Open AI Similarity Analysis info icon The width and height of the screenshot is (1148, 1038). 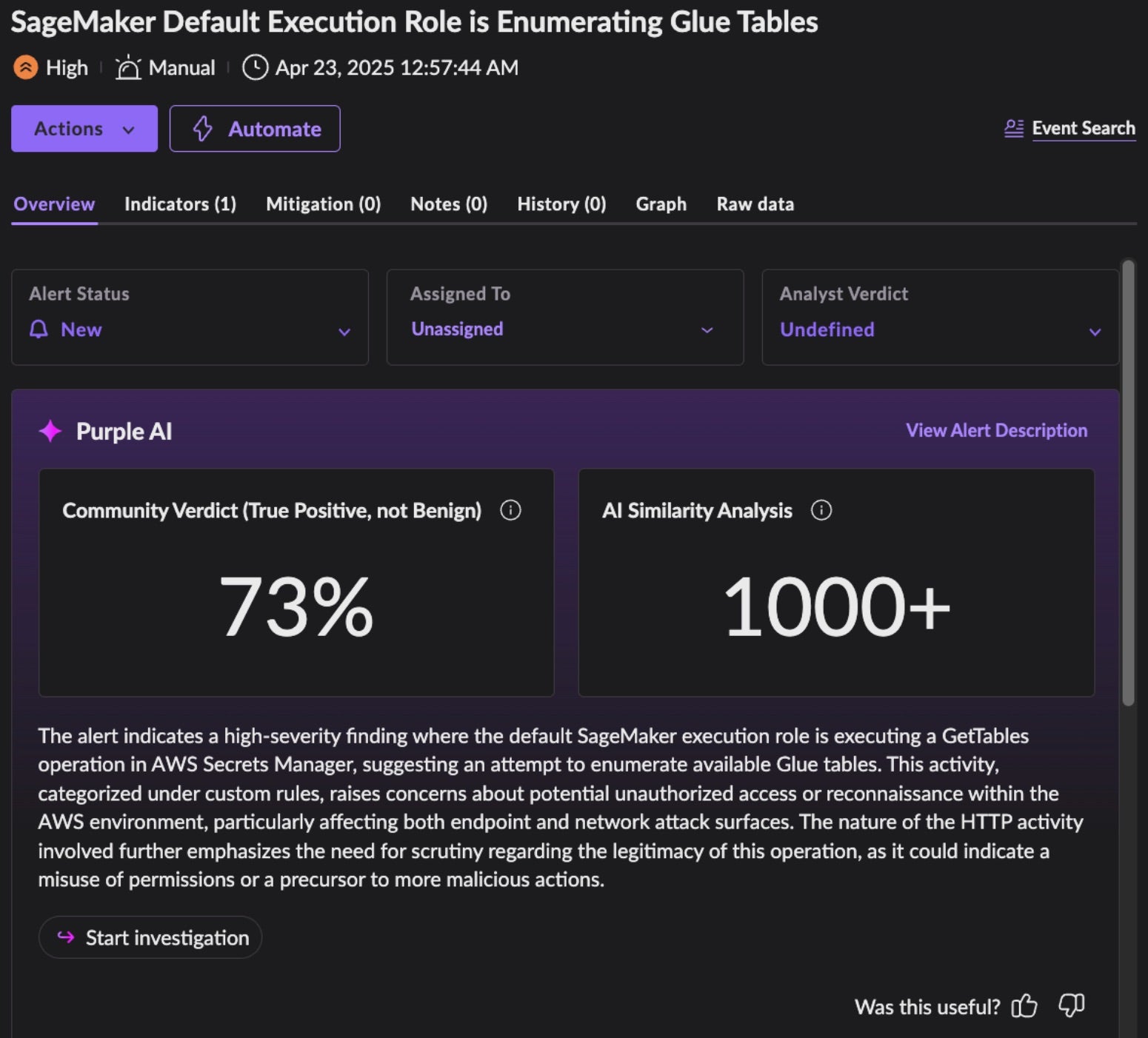[821, 510]
